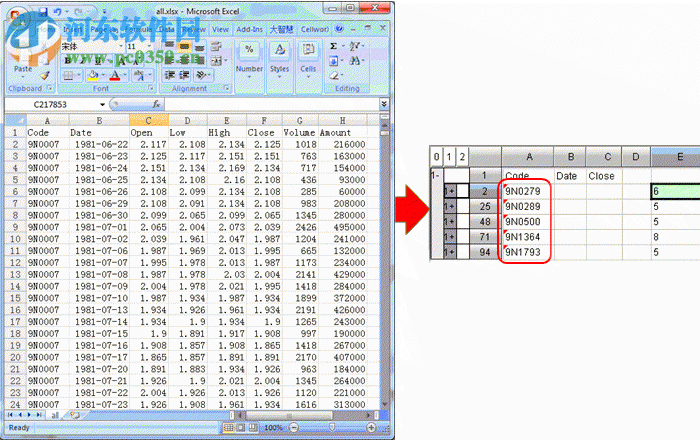Click the Excel help question mark icon
This screenshot has width=700, height=440.
(x=340, y=29)
